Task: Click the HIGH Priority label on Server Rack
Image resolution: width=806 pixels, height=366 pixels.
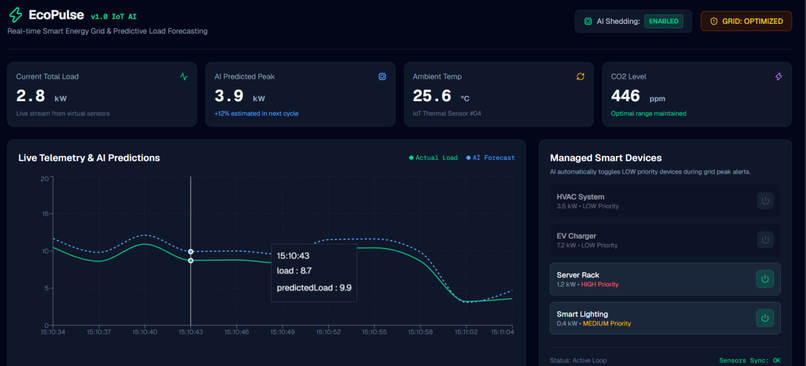Action: click(x=600, y=284)
